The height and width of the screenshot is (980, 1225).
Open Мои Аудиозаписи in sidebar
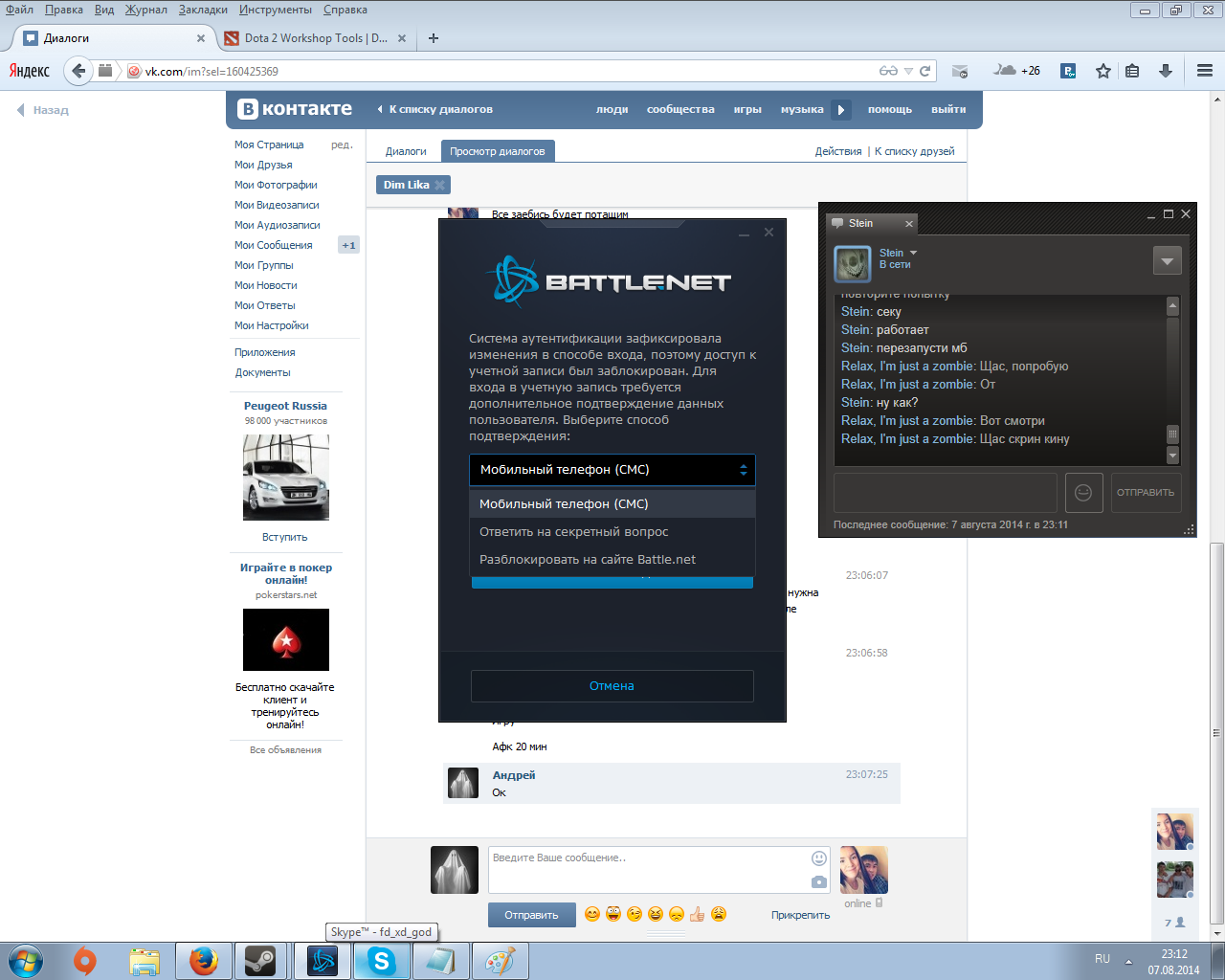(x=278, y=225)
